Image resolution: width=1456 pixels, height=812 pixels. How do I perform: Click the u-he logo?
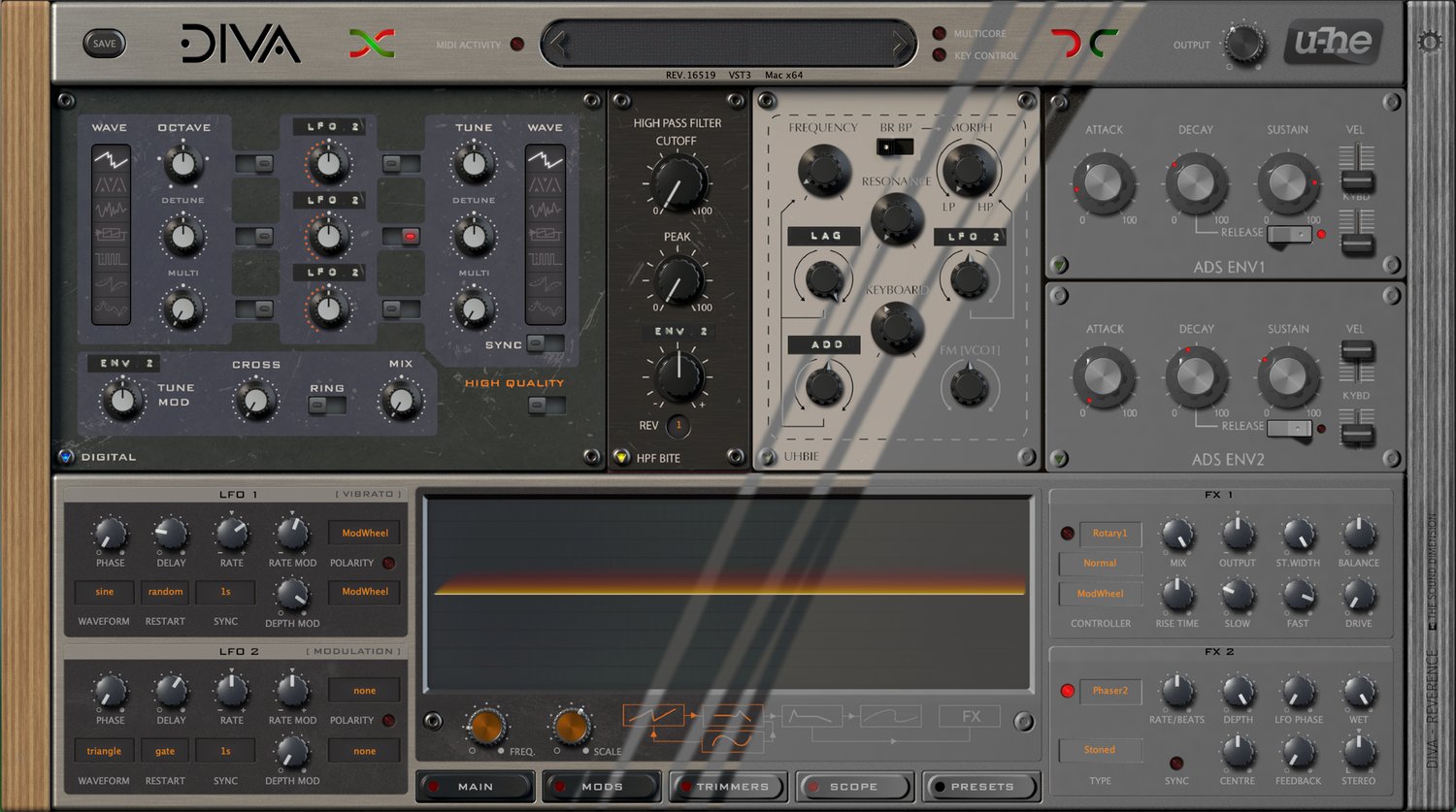click(1333, 43)
